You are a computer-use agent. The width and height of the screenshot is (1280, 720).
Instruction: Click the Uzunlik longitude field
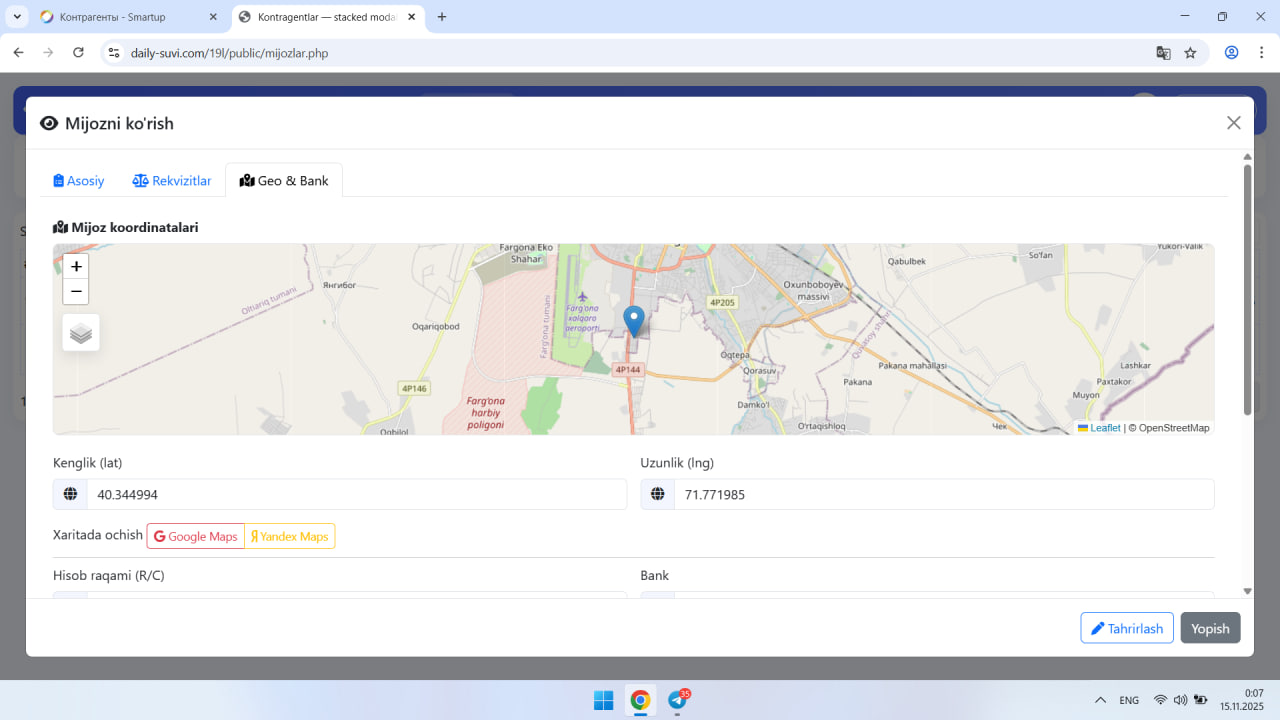click(943, 494)
